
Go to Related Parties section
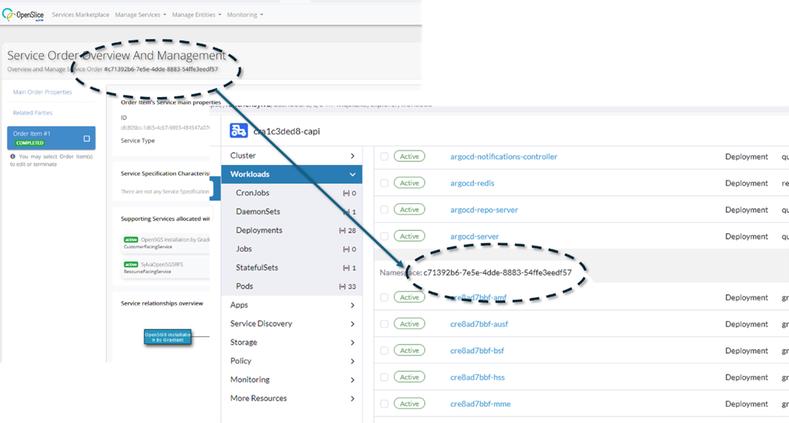tap(34, 114)
